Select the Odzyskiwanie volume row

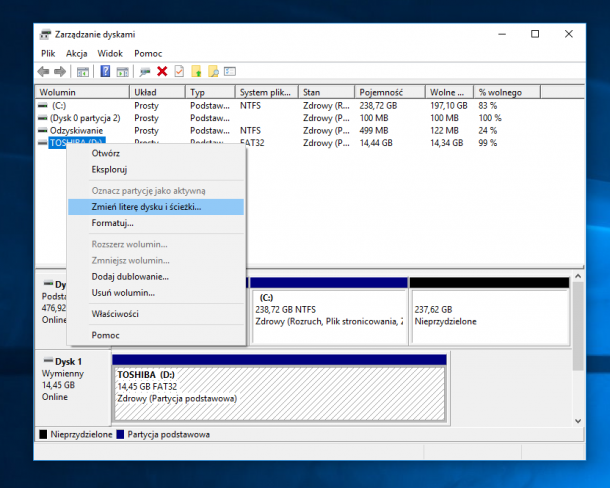coord(76,130)
